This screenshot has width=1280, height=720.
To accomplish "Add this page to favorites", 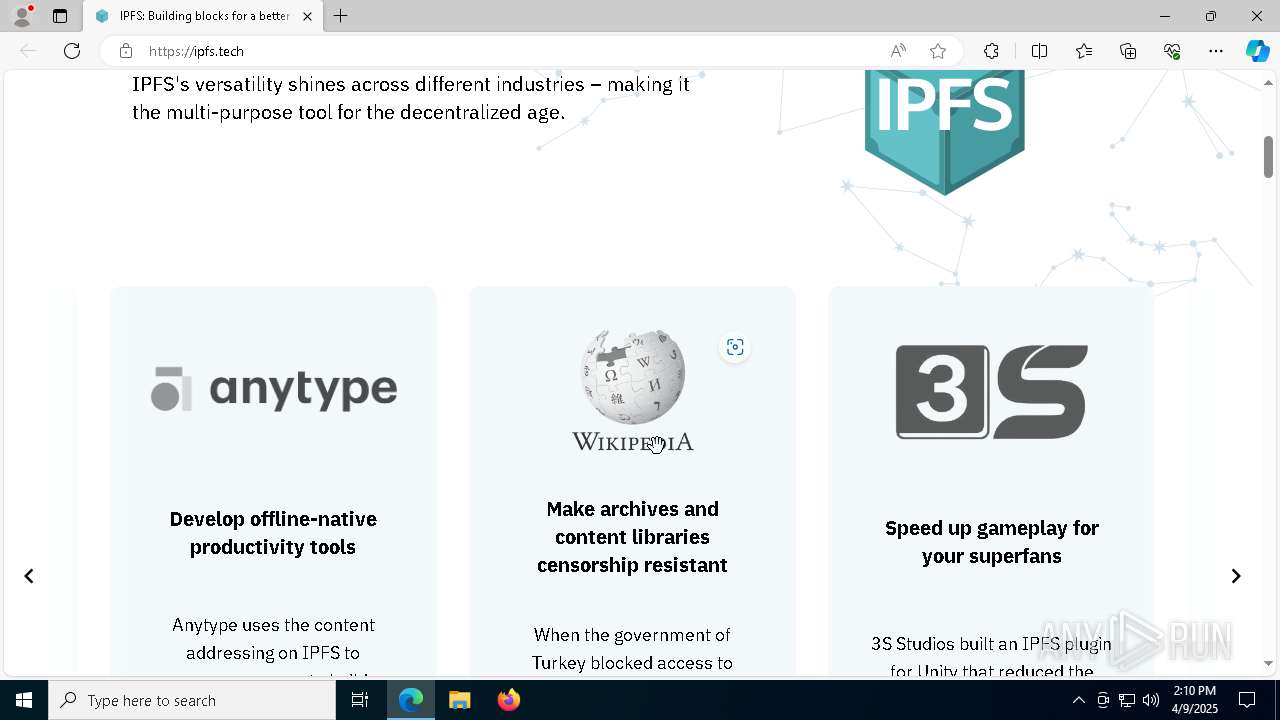I will point(937,51).
